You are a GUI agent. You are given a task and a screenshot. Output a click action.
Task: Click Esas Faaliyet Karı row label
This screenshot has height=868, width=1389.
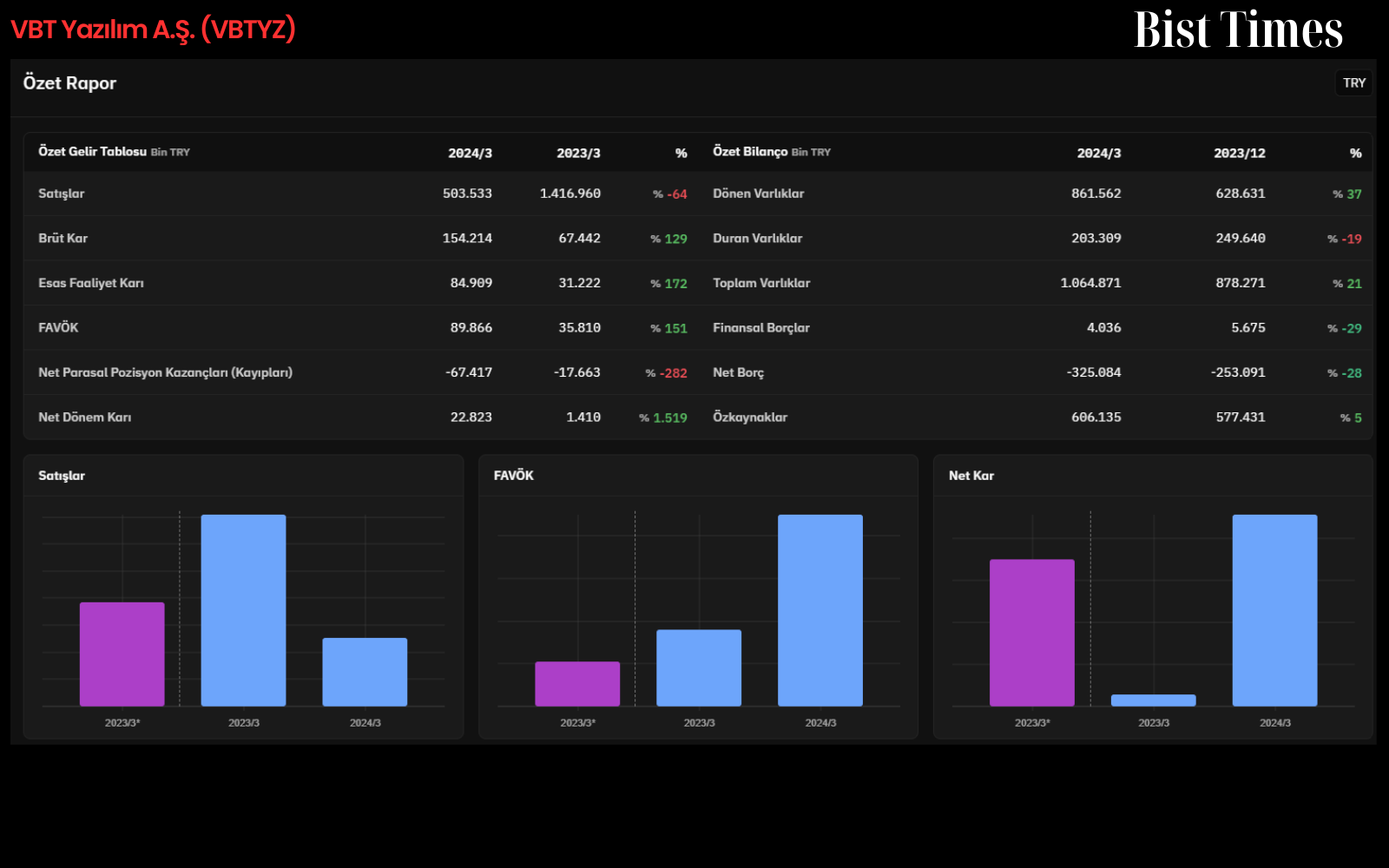click(x=91, y=283)
